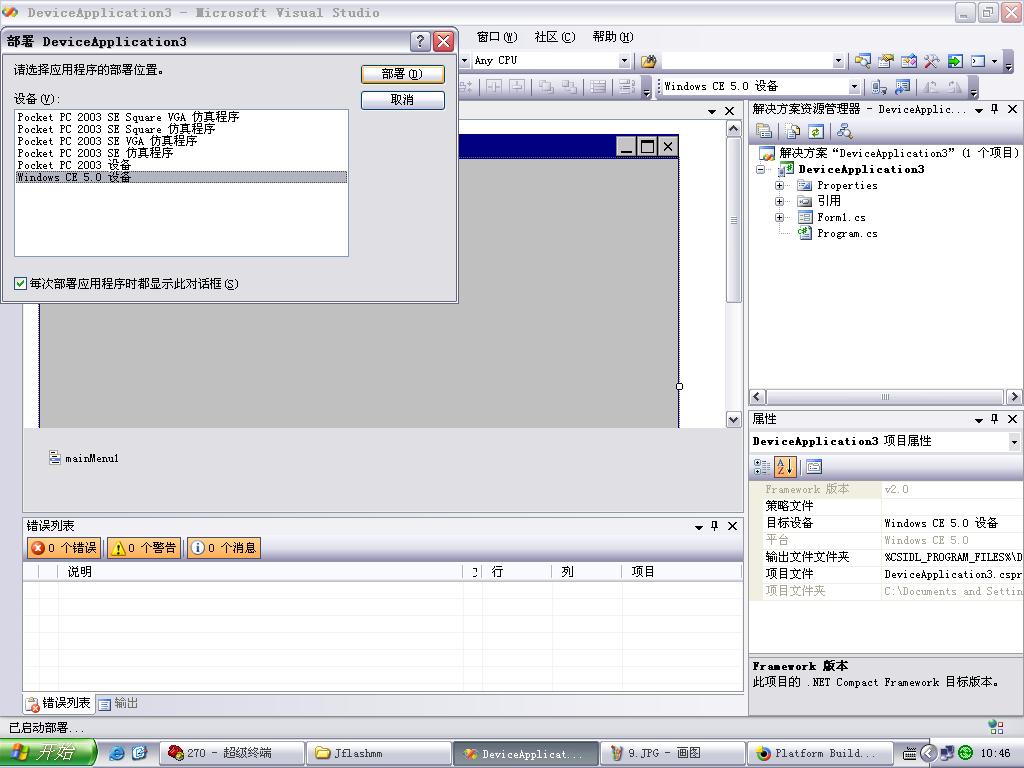
Task: Toggle the 0 个错误 errors filter
Action: tap(64, 548)
